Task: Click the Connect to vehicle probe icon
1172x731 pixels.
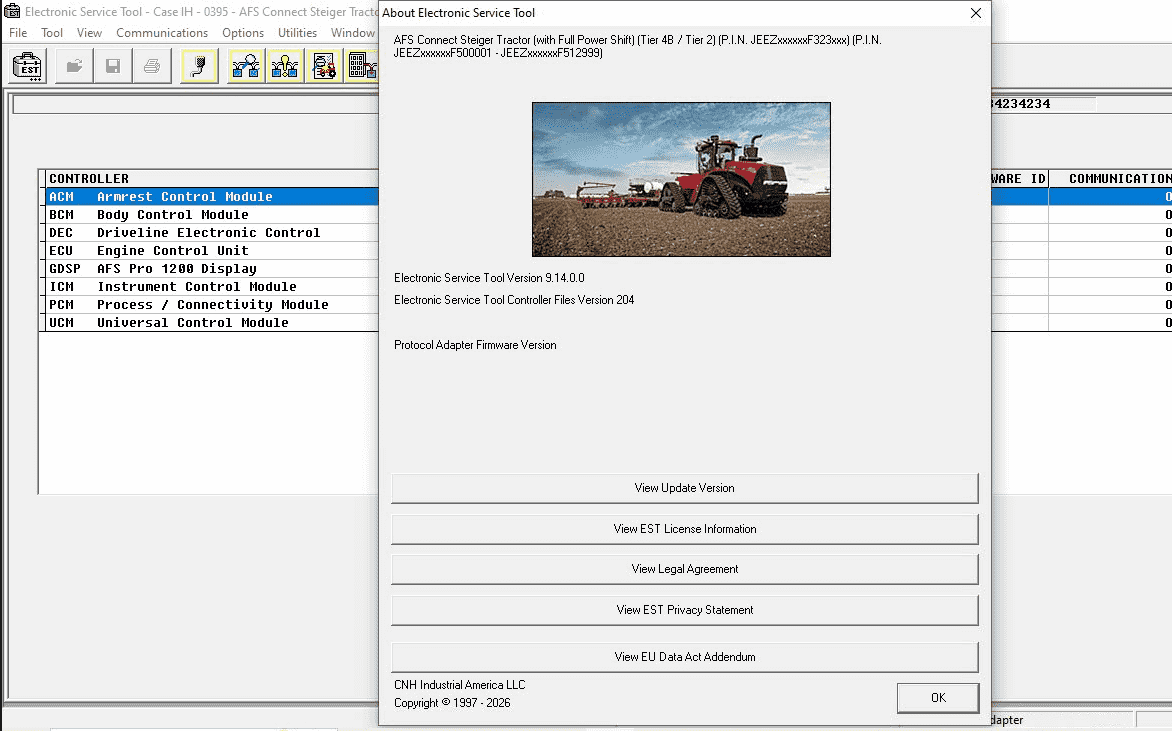Action: pyautogui.click(x=199, y=66)
